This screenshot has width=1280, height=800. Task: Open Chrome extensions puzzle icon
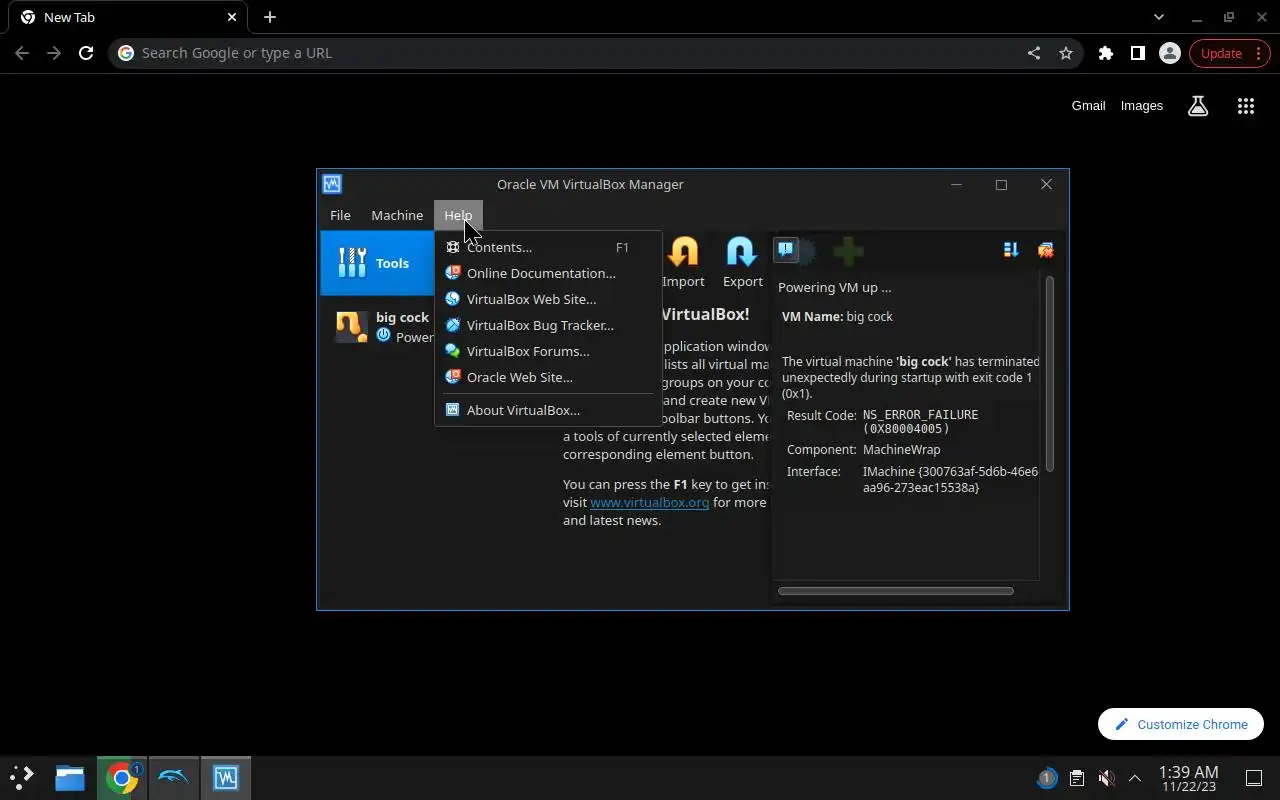[1105, 53]
